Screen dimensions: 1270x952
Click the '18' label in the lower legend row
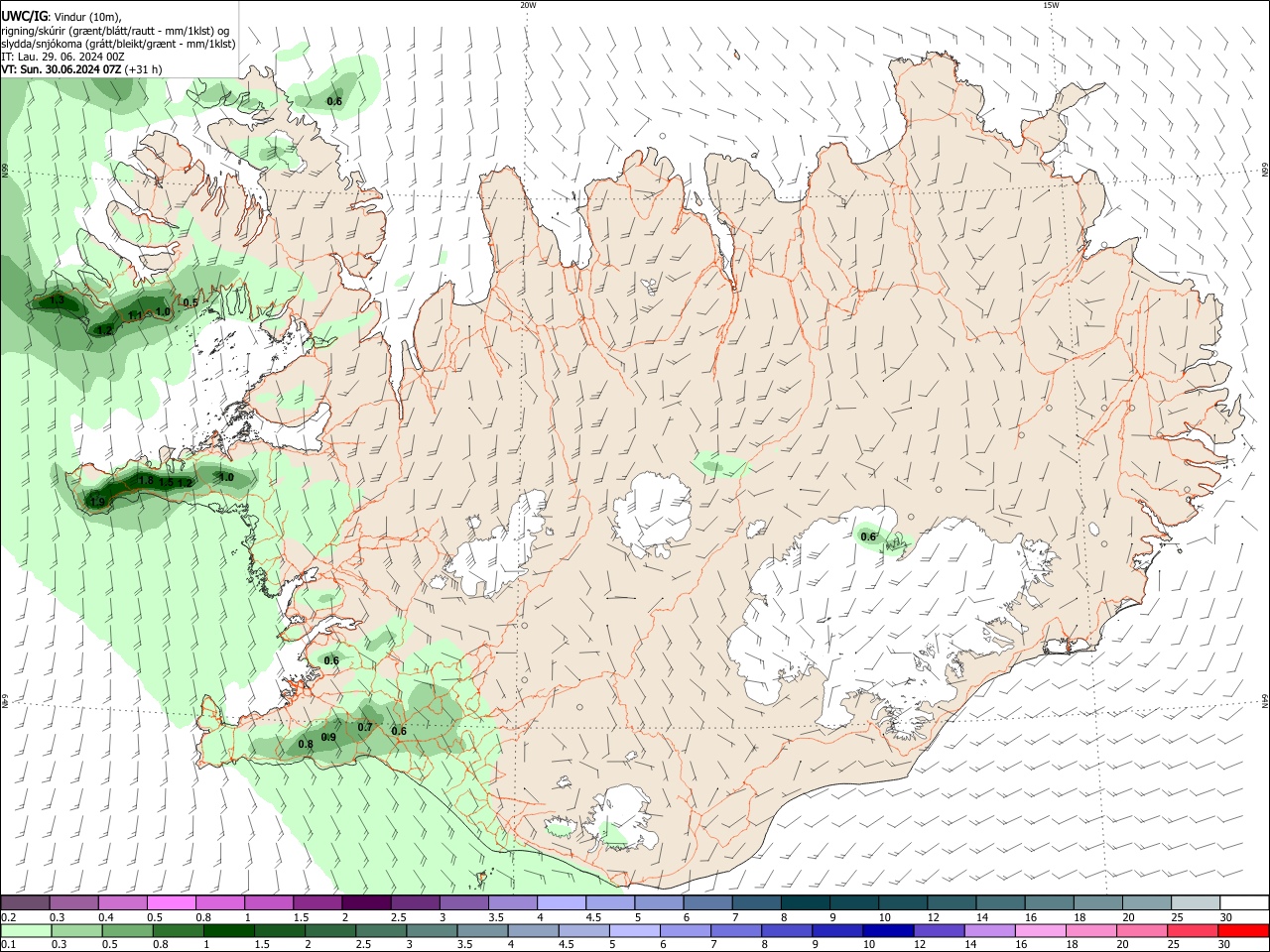pyautogui.click(x=1074, y=945)
